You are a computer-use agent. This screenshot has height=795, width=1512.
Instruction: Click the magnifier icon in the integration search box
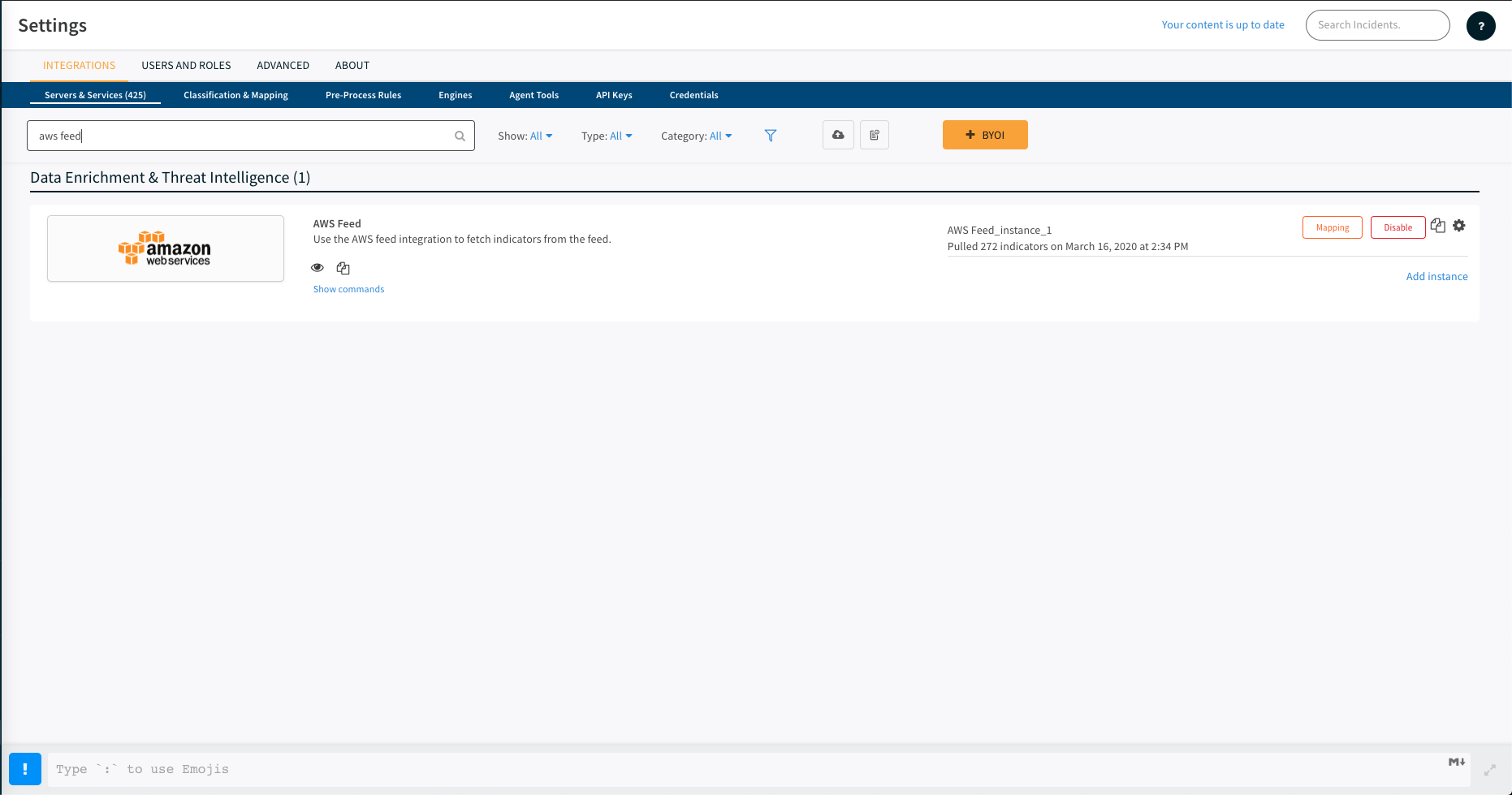pyautogui.click(x=460, y=136)
